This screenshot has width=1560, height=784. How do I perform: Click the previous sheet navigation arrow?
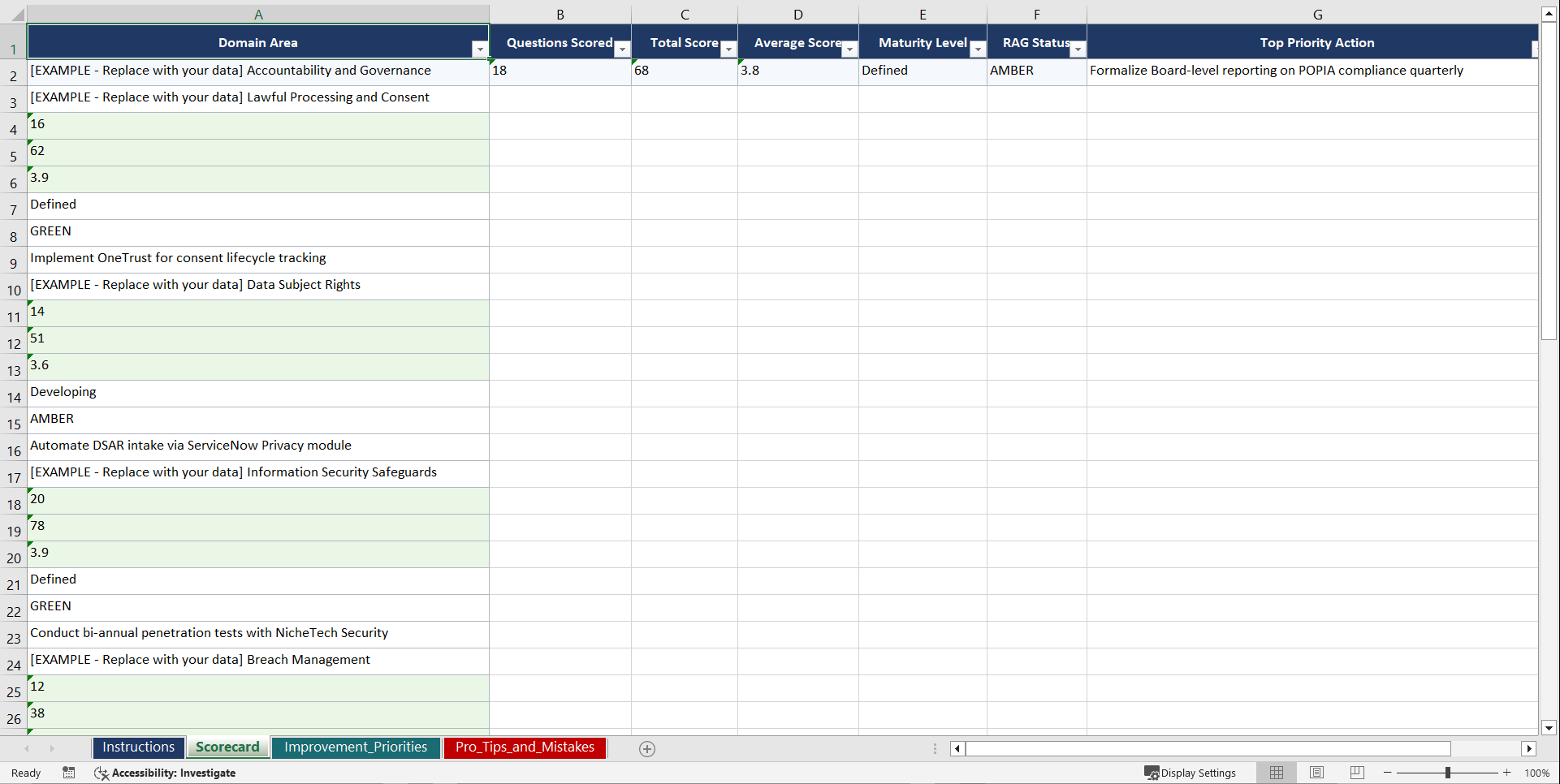tap(28, 748)
